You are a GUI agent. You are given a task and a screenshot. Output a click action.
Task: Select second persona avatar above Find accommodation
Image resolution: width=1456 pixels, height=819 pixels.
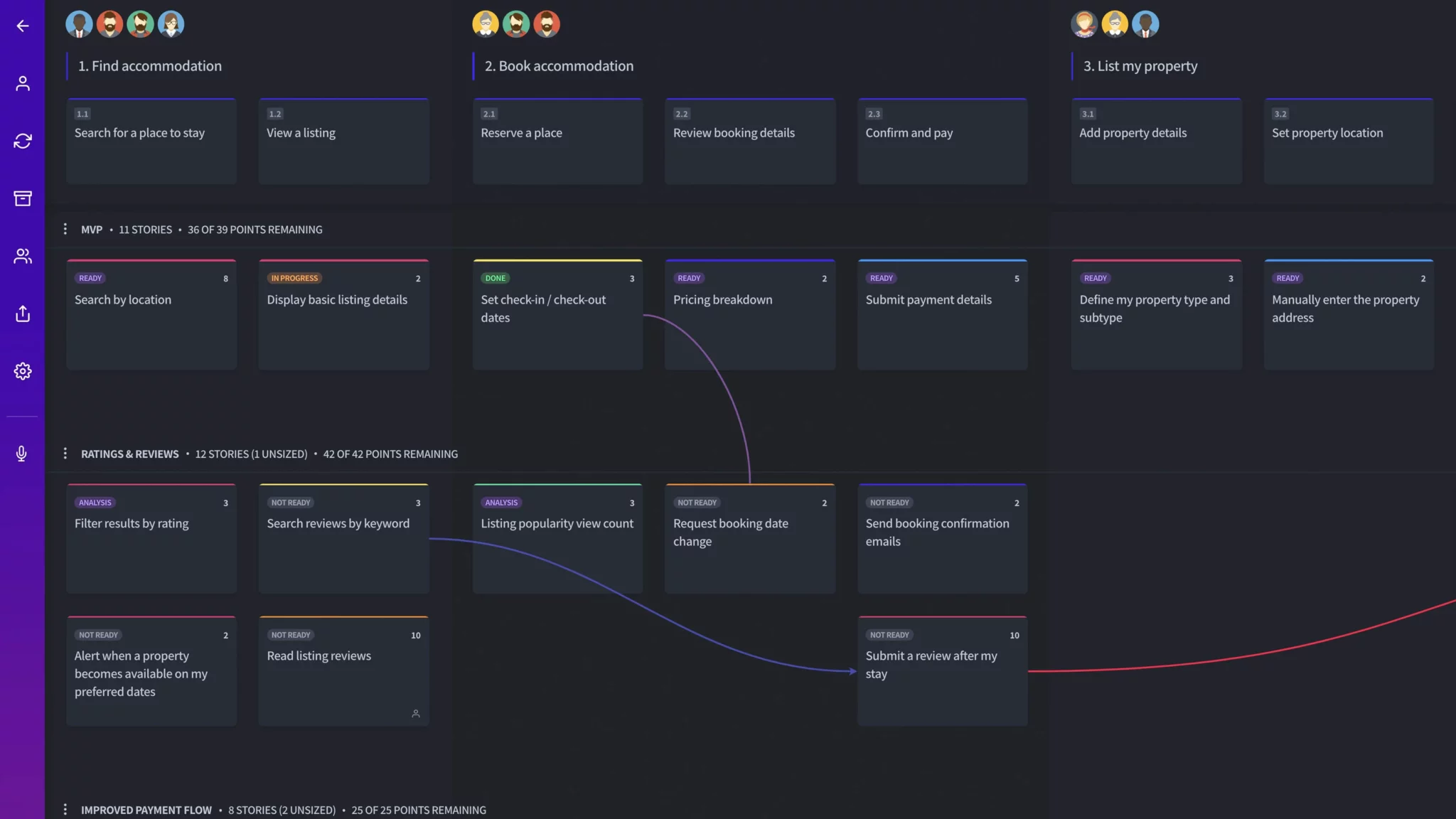109,24
